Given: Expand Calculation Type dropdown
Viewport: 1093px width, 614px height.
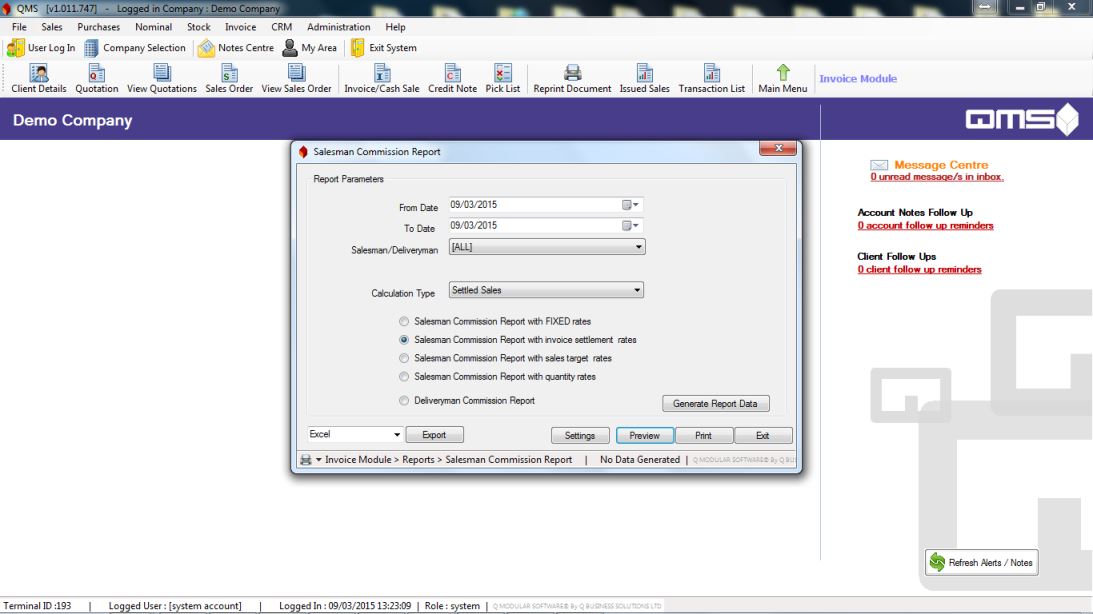Looking at the screenshot, I should click(636, 290).
